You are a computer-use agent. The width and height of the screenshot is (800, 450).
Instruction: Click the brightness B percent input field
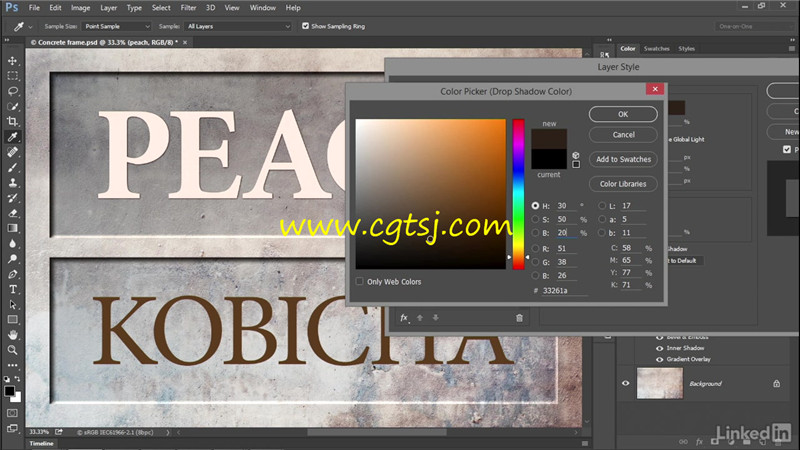pyautogui.click(x=566, y=233)
